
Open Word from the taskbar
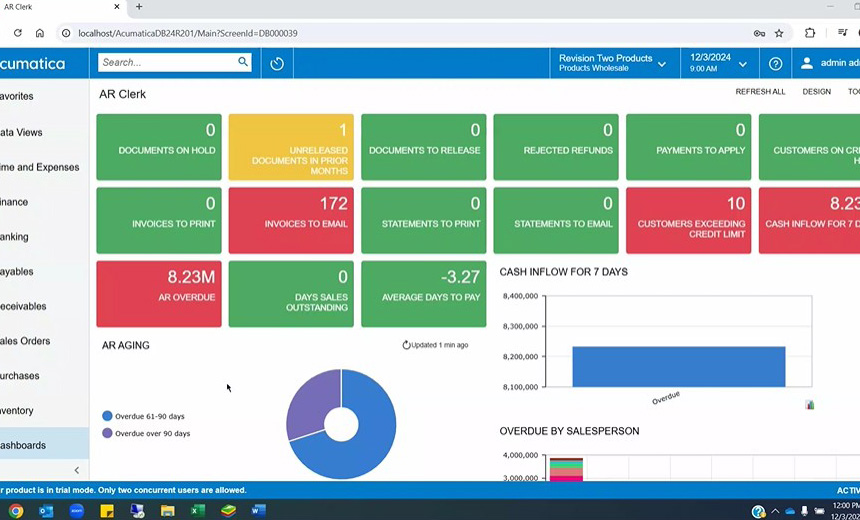click(258, 511)
